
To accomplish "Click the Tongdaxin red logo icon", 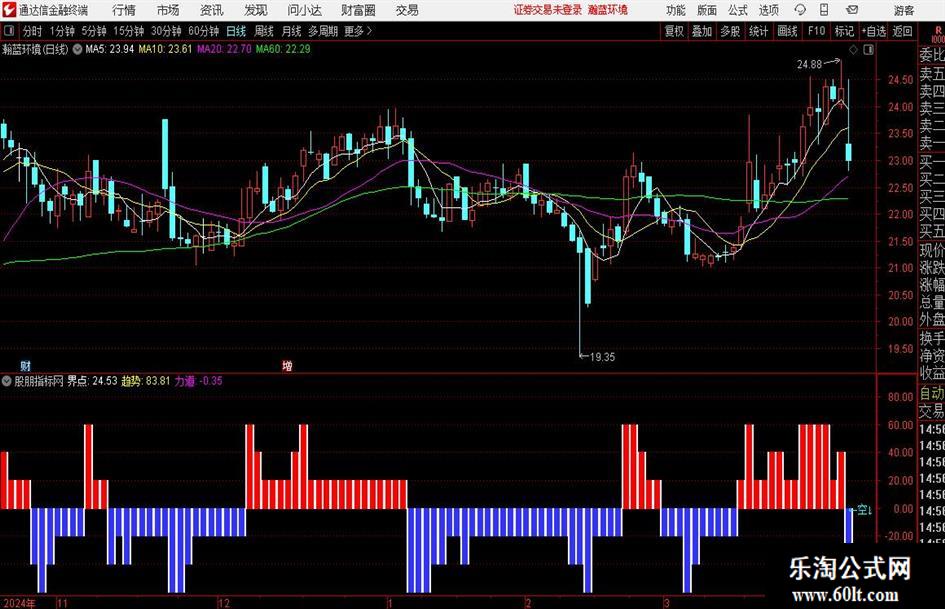I will [x=8, y=10].
